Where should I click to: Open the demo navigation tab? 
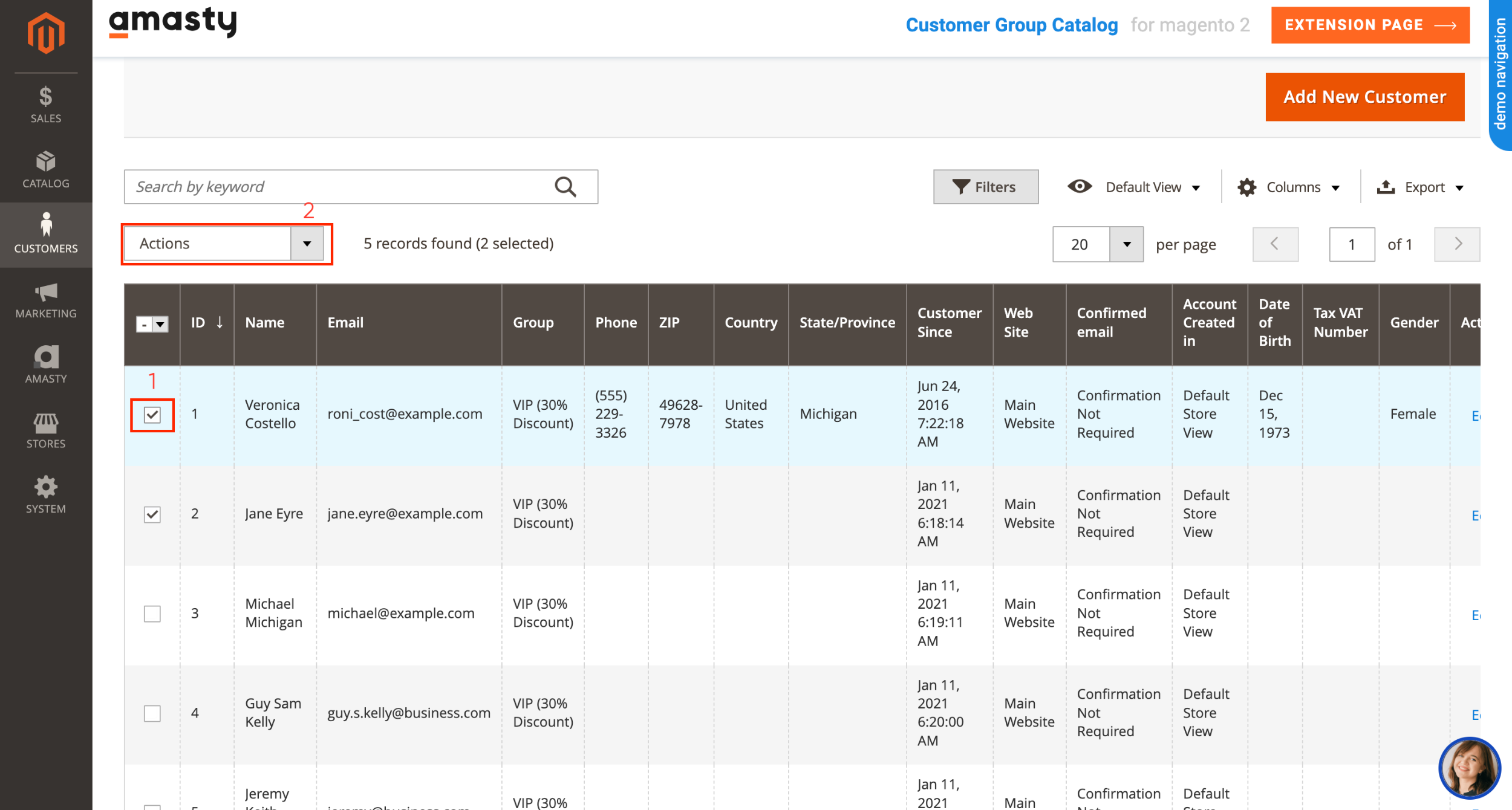[x=1502, y=79]
